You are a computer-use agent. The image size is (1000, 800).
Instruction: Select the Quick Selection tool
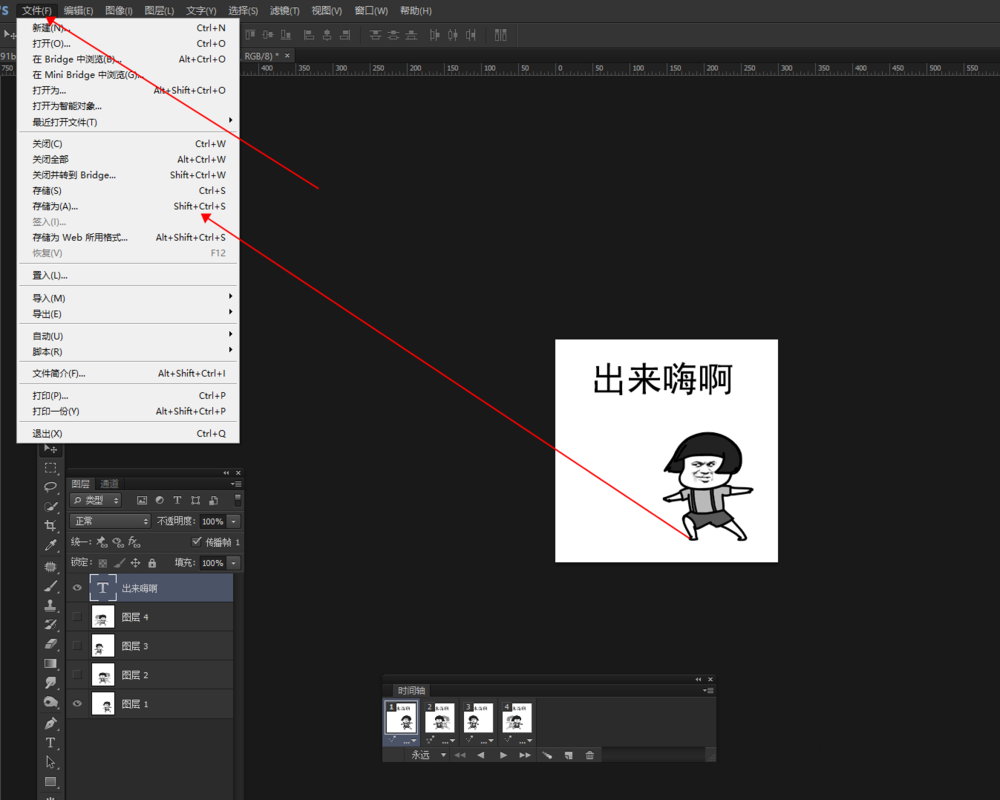tap(50, 507)
